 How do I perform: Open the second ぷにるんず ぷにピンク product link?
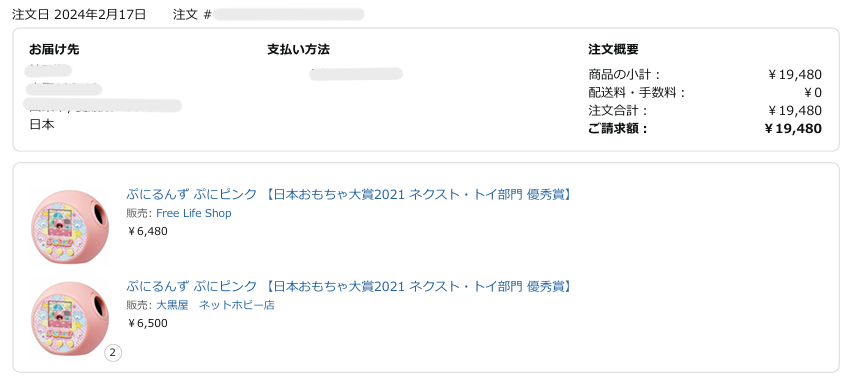[349, 286]
